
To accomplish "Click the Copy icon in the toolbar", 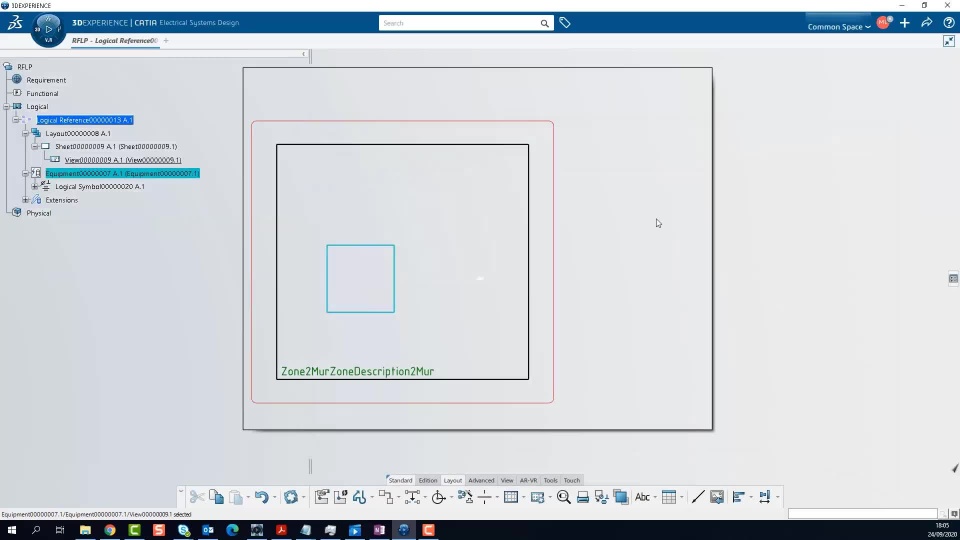I will pos(216,497).
